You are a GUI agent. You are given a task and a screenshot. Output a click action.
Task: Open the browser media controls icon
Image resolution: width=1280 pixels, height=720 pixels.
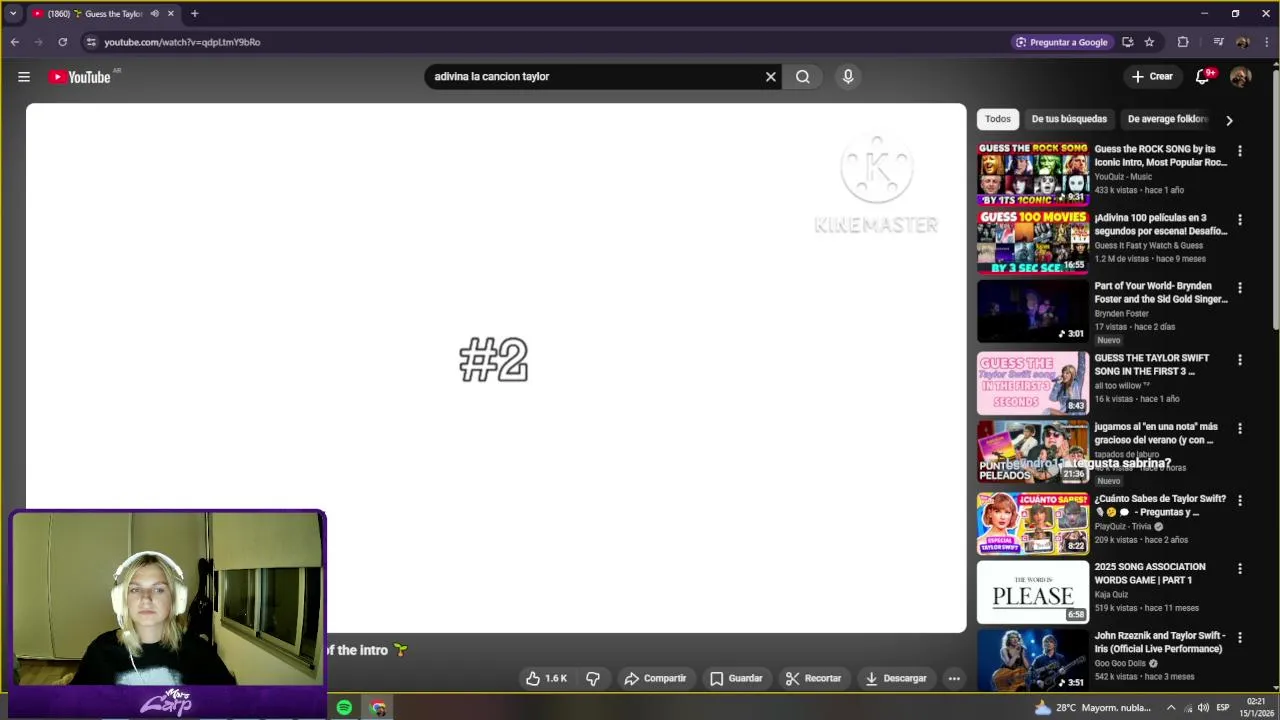[1218, 42]
